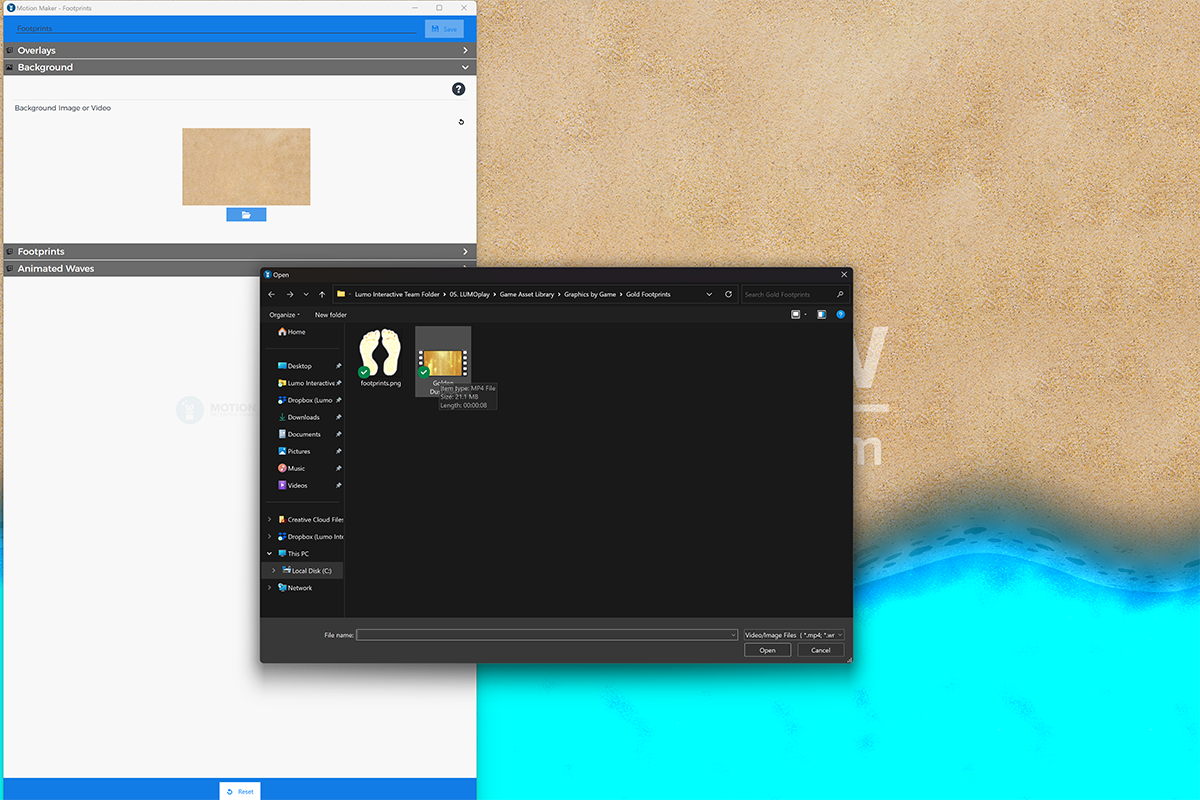Expand the Dropbox (Lumo Int tree node
This screenshot has width=1200, height=800.
tap(268, 537)
